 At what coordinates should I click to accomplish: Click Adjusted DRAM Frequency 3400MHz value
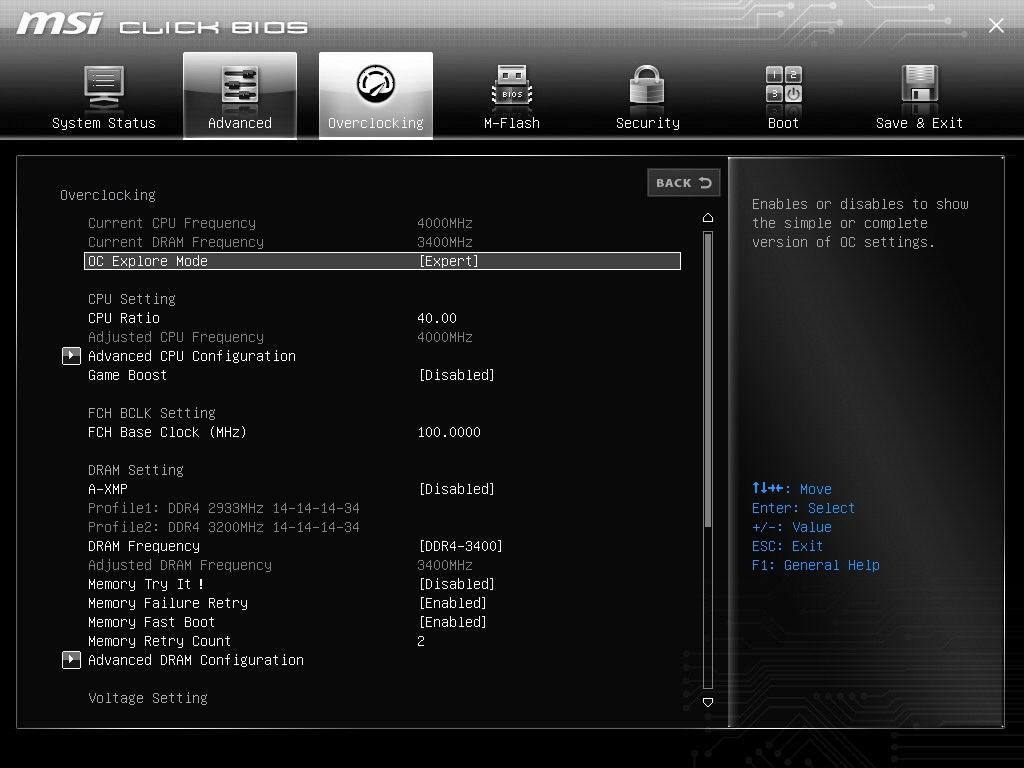445,565
